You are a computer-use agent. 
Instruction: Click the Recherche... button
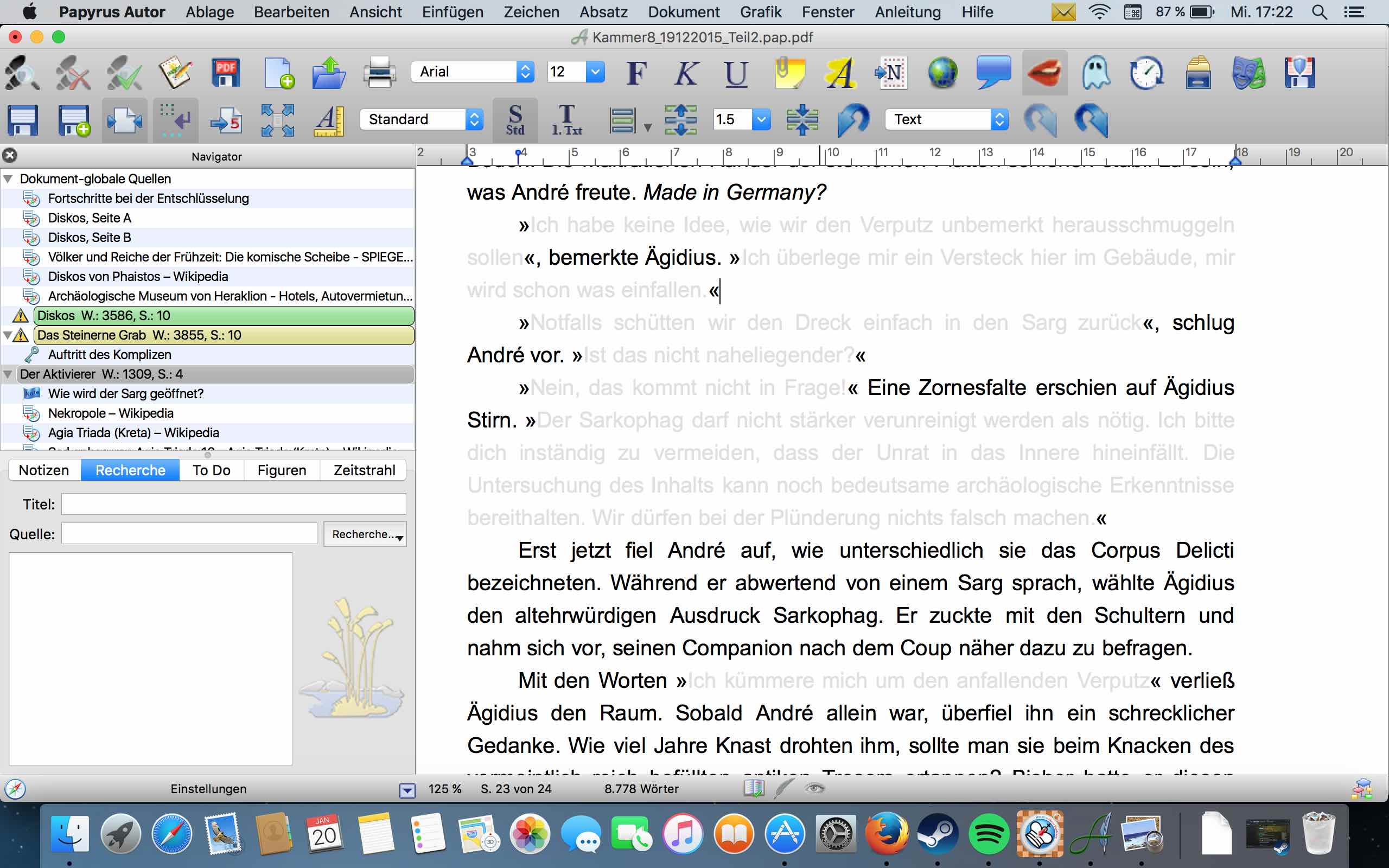[365, 534]
